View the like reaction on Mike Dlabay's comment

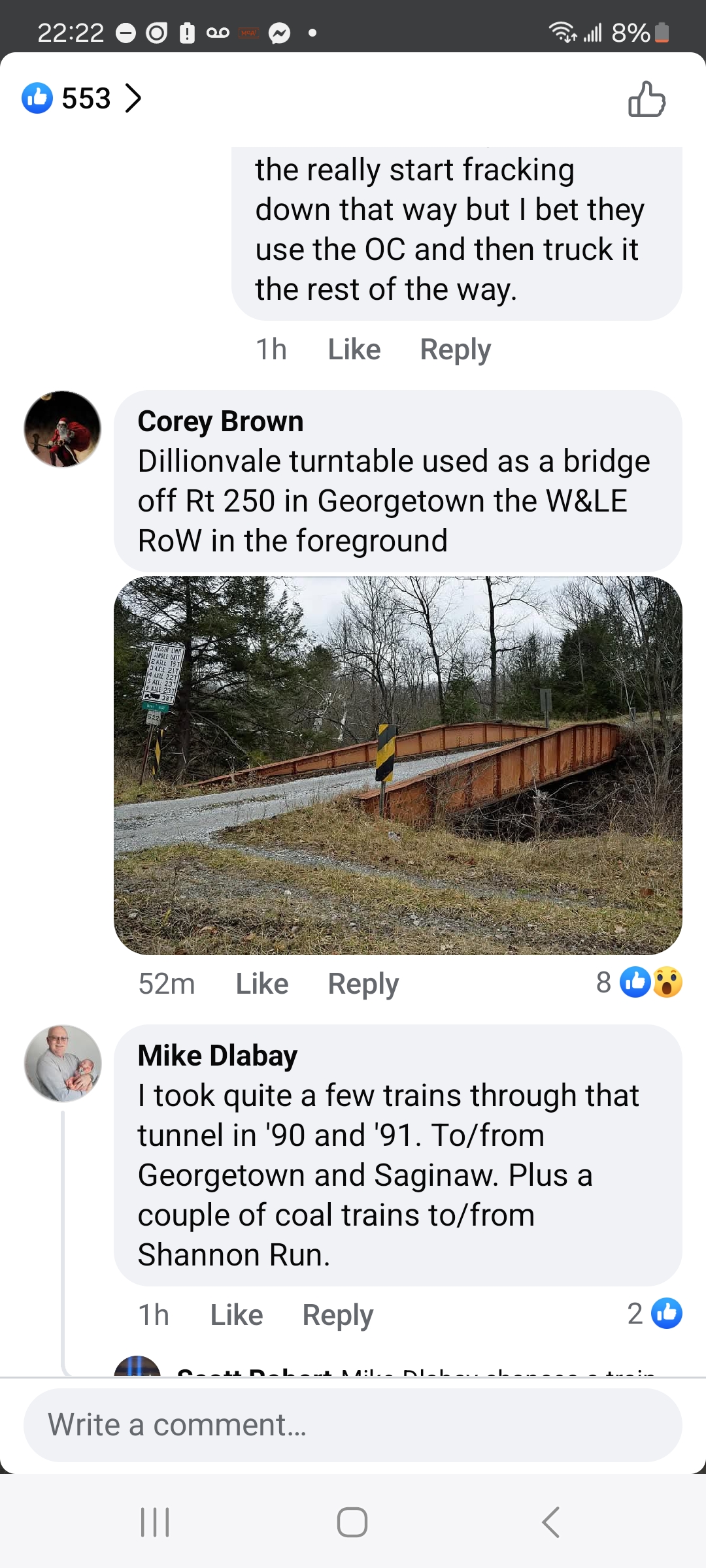click(654, 1313)
